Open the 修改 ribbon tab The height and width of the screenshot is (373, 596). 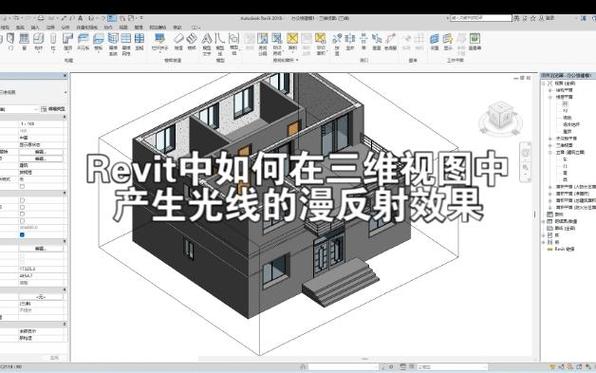pos(178,27)
